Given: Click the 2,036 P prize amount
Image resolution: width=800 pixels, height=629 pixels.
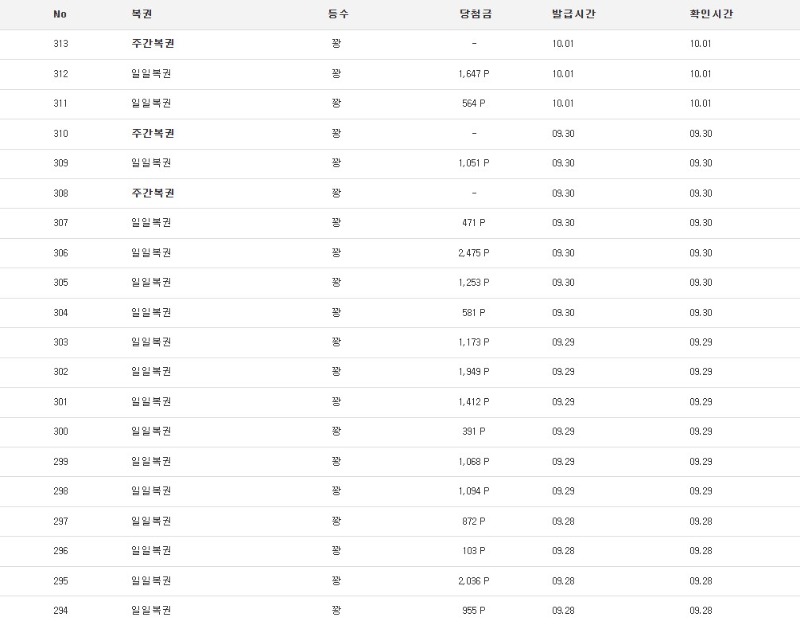Looking at the screenshot, I should [x=473, y=580].
